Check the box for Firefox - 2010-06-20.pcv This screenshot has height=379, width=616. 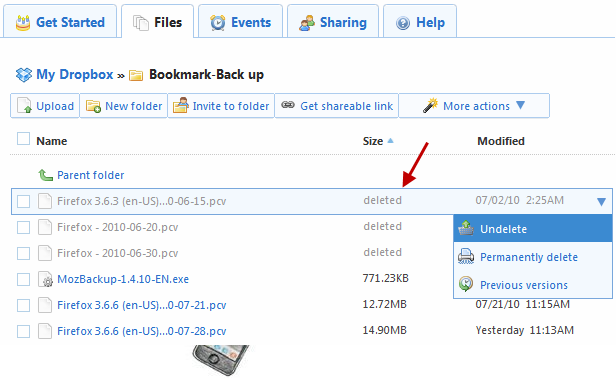click(x=24, y=227)
